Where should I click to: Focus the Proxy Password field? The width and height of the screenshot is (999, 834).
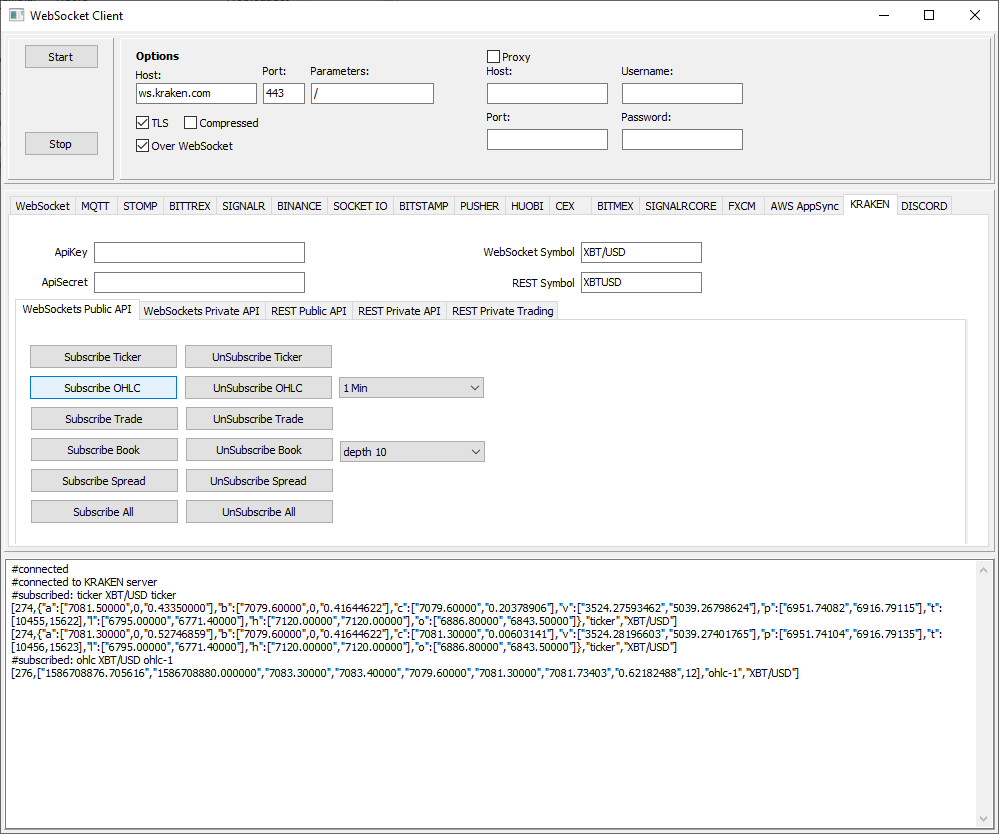coord(682,140)
